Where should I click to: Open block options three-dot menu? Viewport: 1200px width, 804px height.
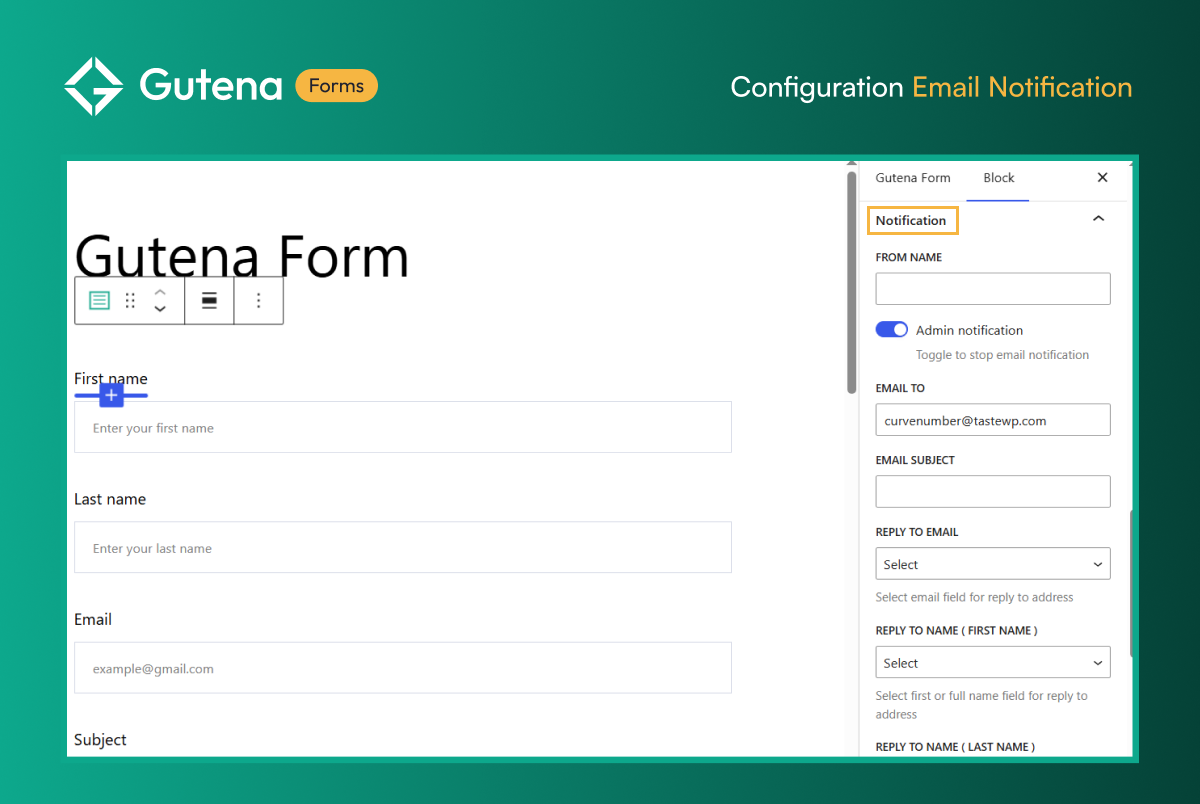point(259,301)
